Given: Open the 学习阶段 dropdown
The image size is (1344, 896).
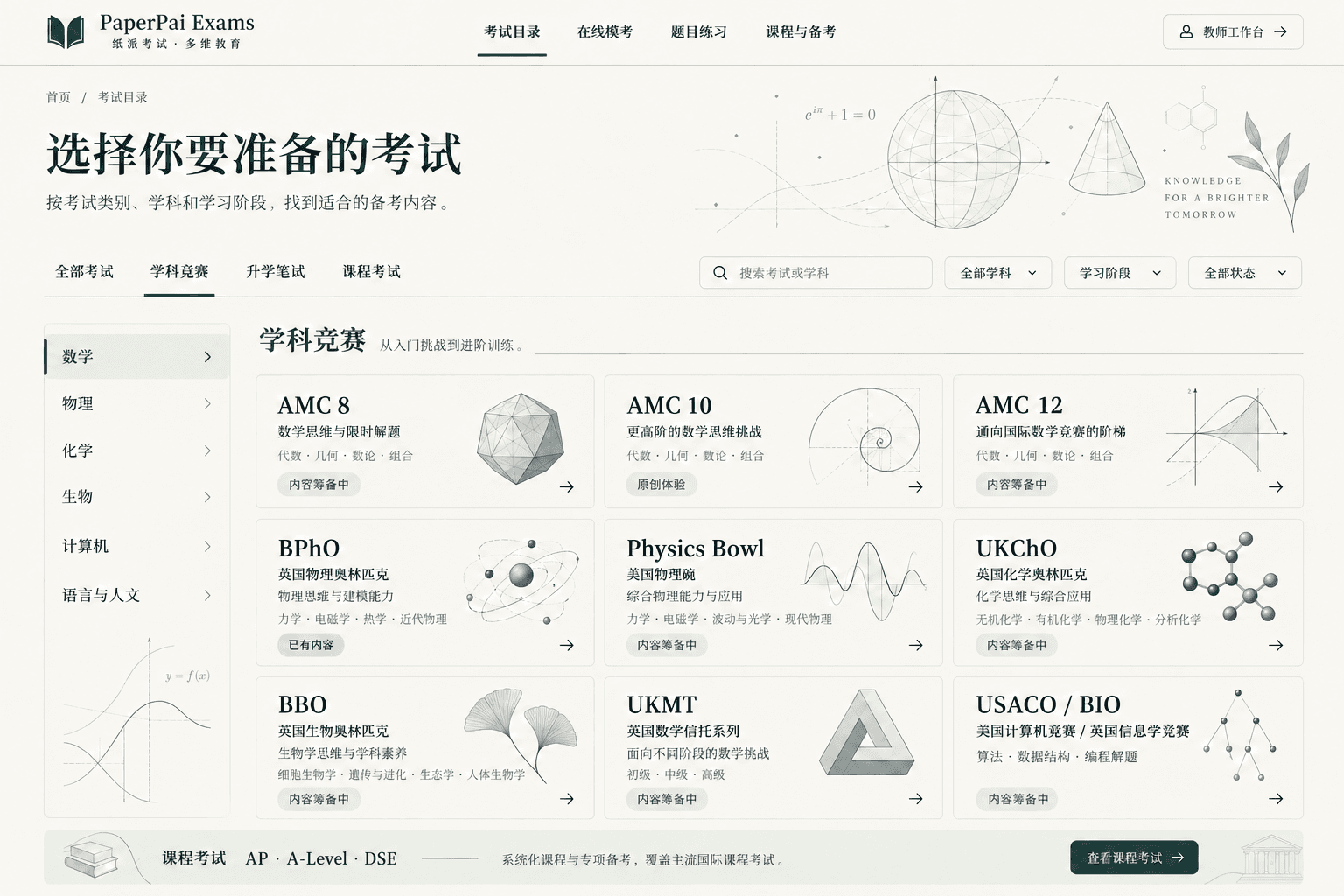Looking at the screenshot, I should tap(1120, 273).
